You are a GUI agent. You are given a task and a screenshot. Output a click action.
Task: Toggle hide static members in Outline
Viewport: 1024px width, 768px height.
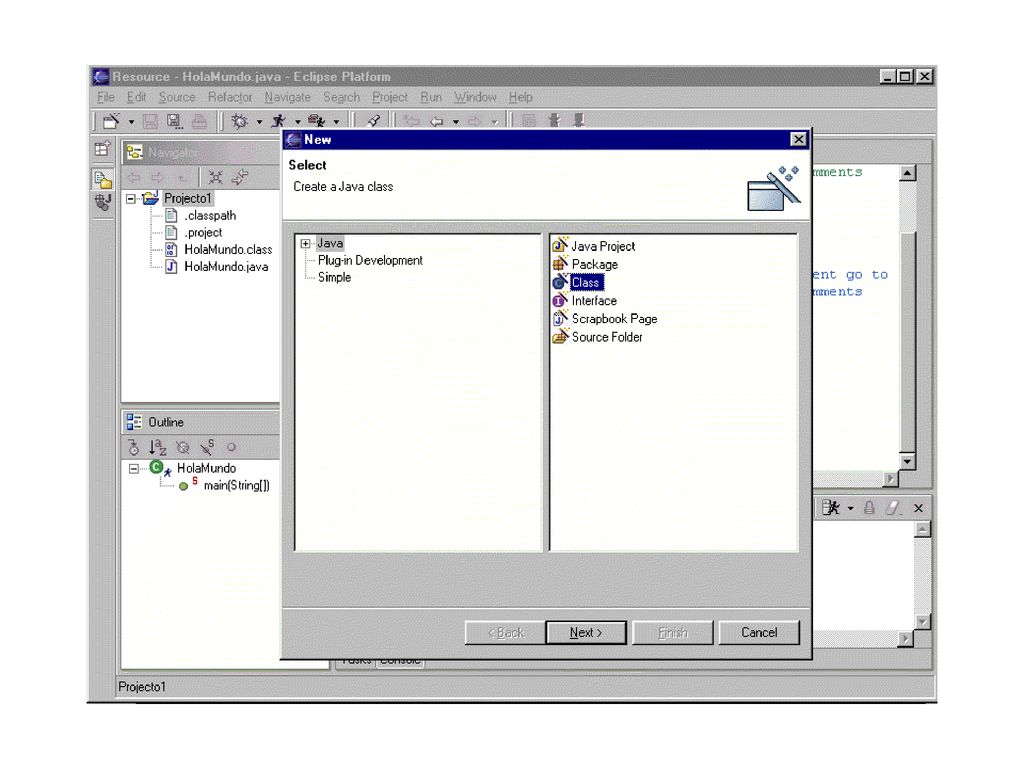207,447
